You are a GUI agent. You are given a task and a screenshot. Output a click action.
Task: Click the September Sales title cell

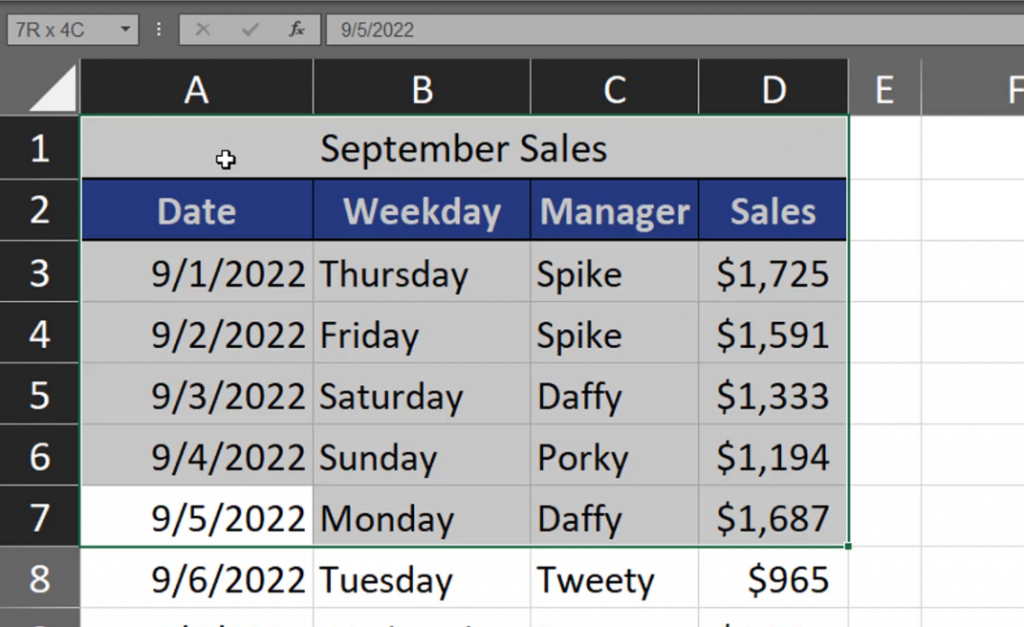tap(463, 149)
